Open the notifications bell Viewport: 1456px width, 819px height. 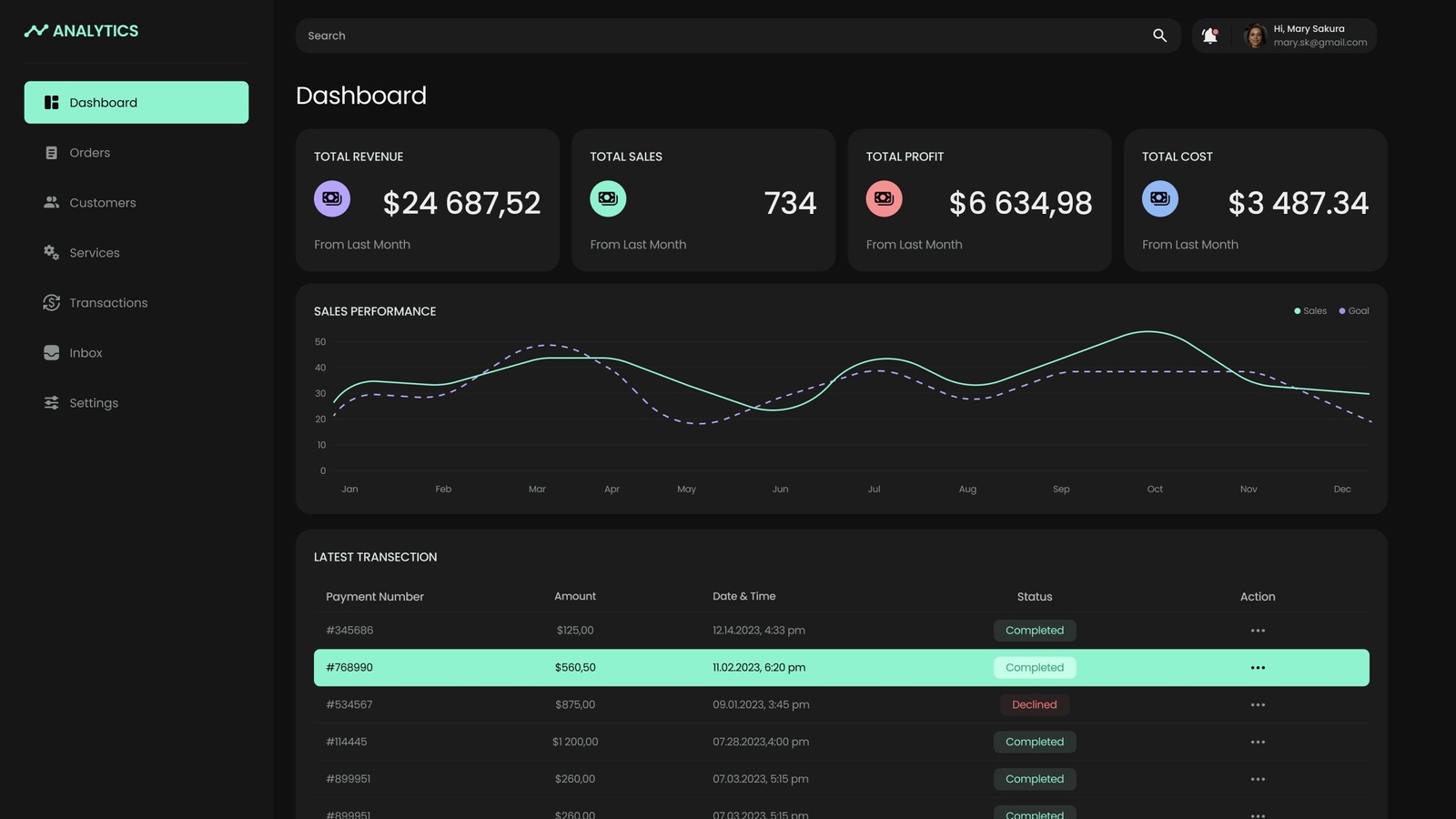(1209, 35)
